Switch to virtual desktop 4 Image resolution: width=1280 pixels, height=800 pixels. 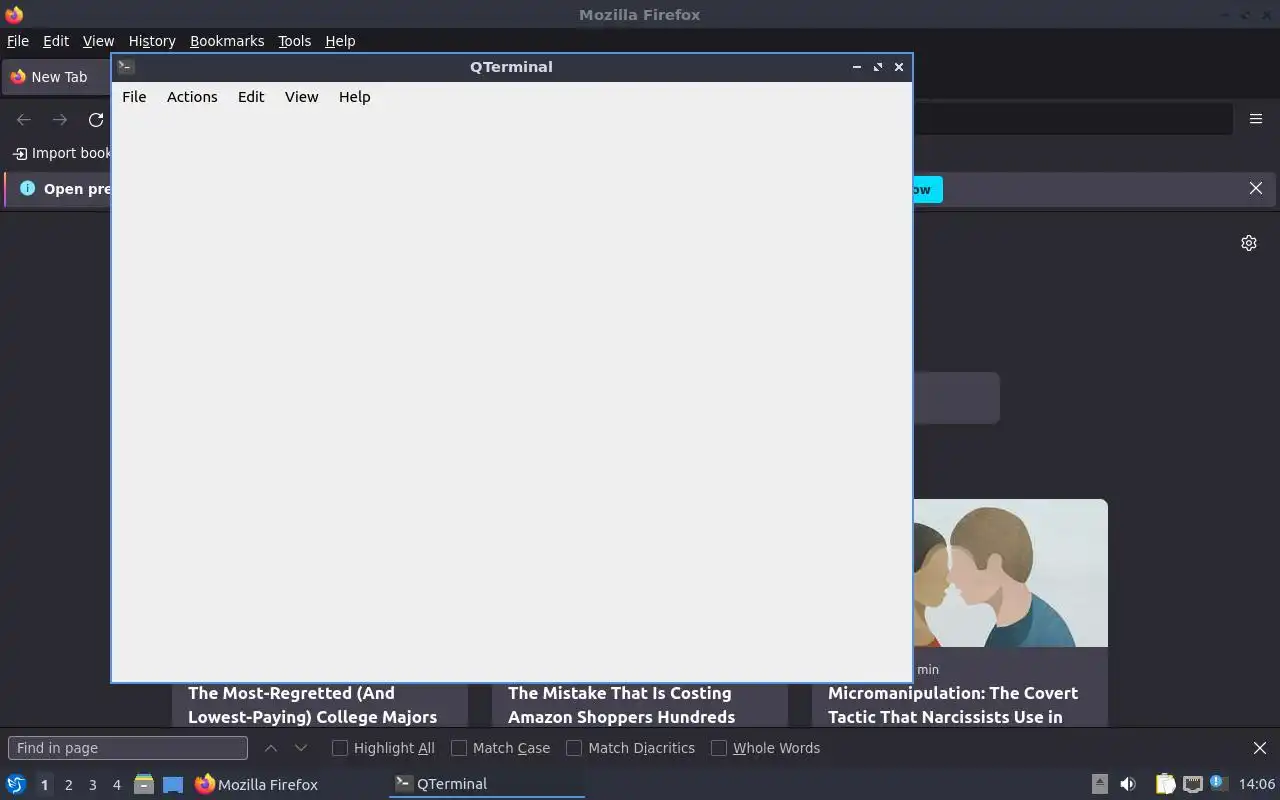coord(116,785)
